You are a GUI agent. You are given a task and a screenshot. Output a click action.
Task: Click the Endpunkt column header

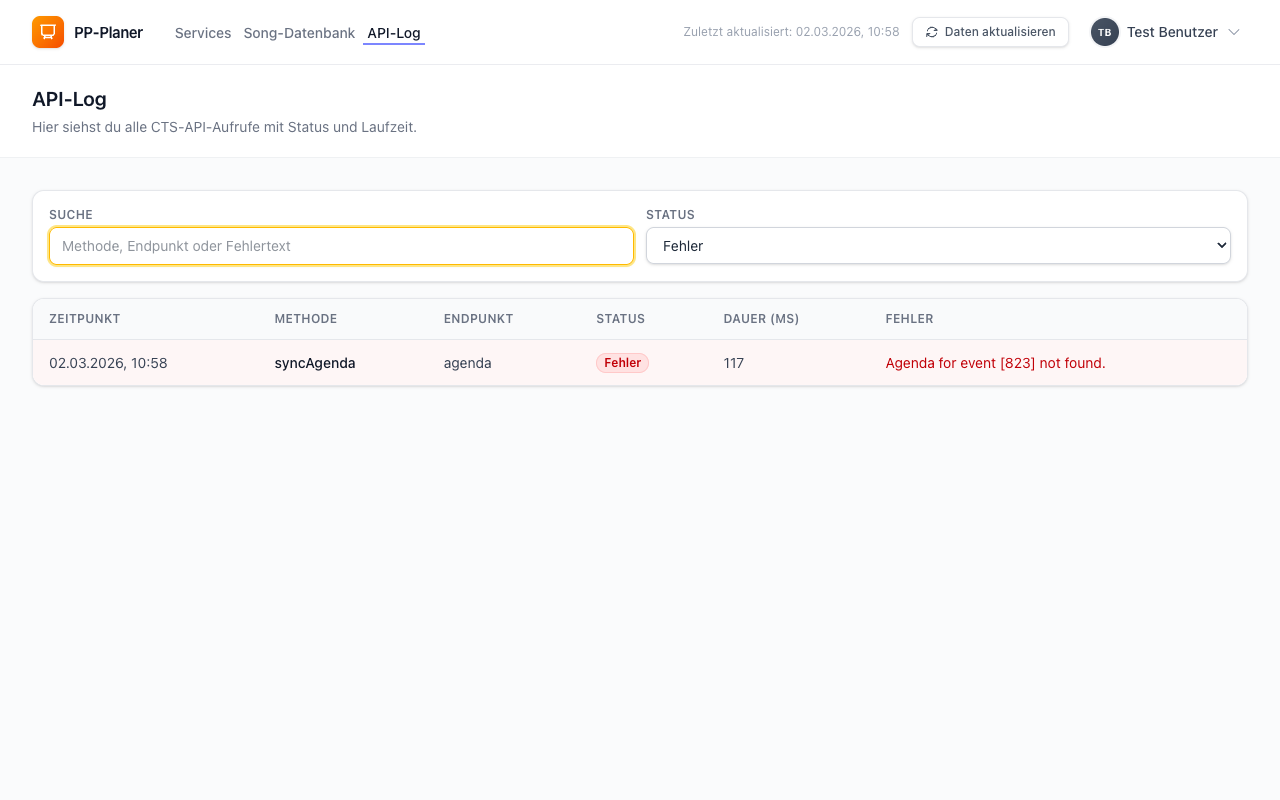coord(478,319)
